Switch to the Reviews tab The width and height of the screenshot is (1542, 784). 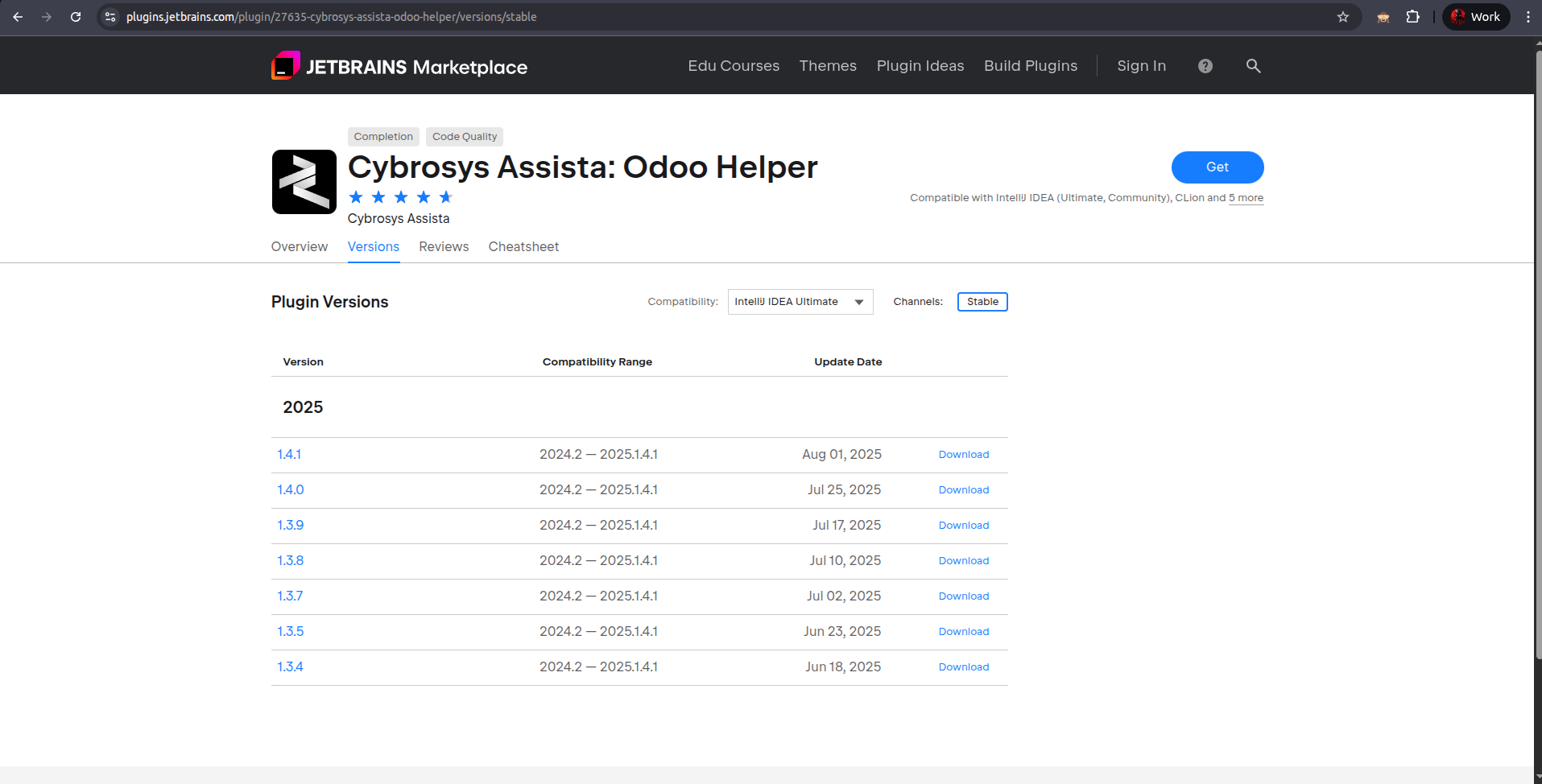(x=444, y=247)
